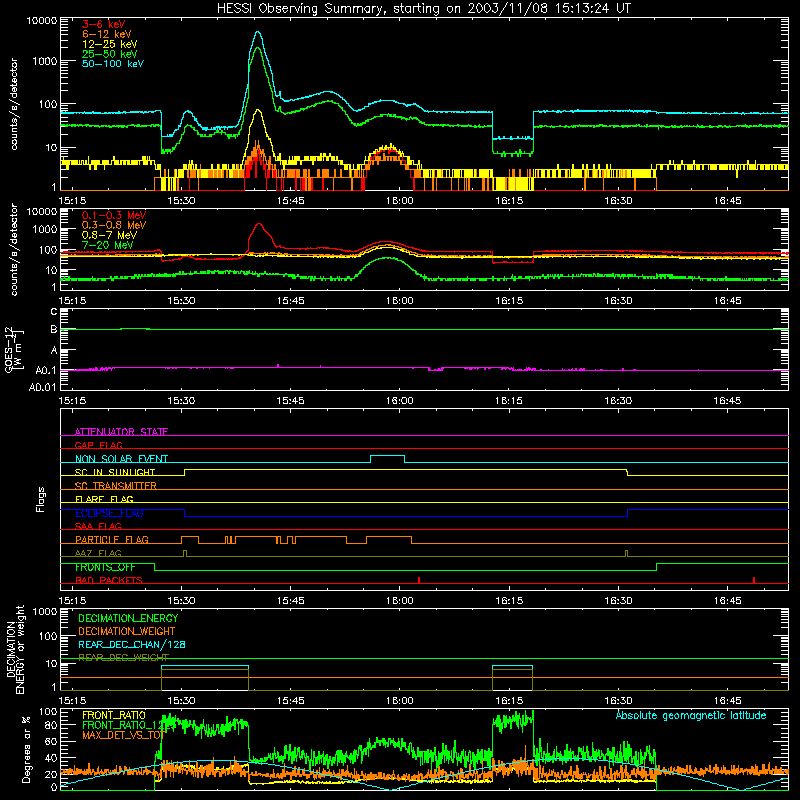Image resolution: width=800 pixels, height=800 pixels.
Task: Click the 'ATTENUATOR_STATE' flag label
Action: click(x=121, y=432)
